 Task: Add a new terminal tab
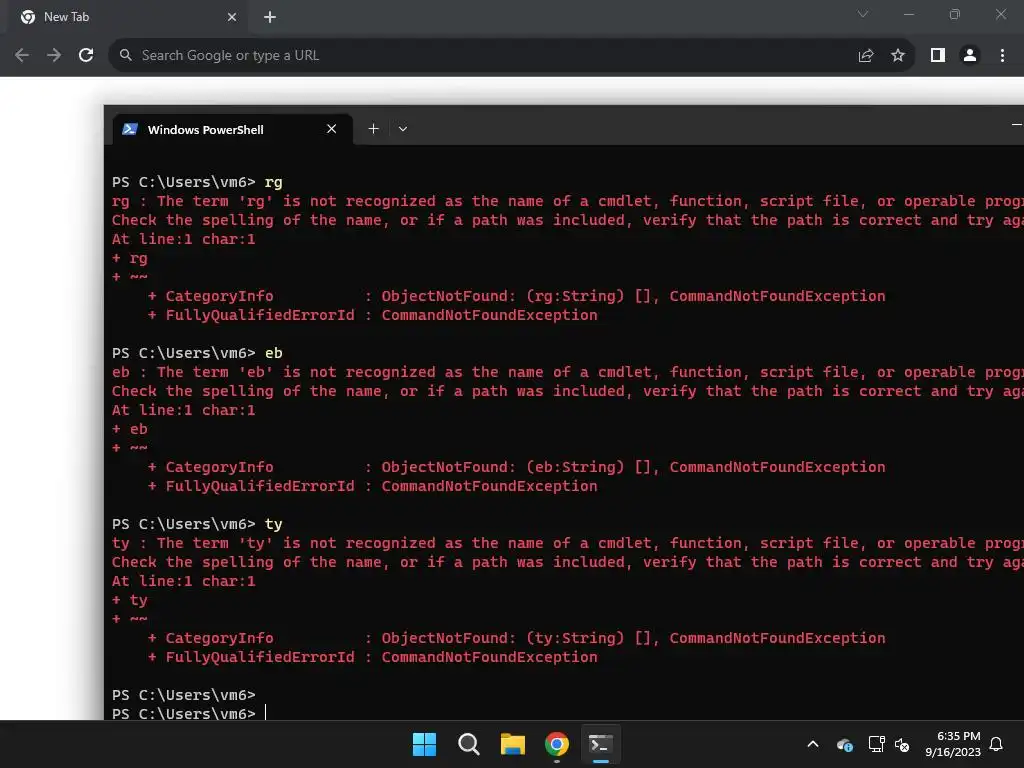[x=374, y=129]
